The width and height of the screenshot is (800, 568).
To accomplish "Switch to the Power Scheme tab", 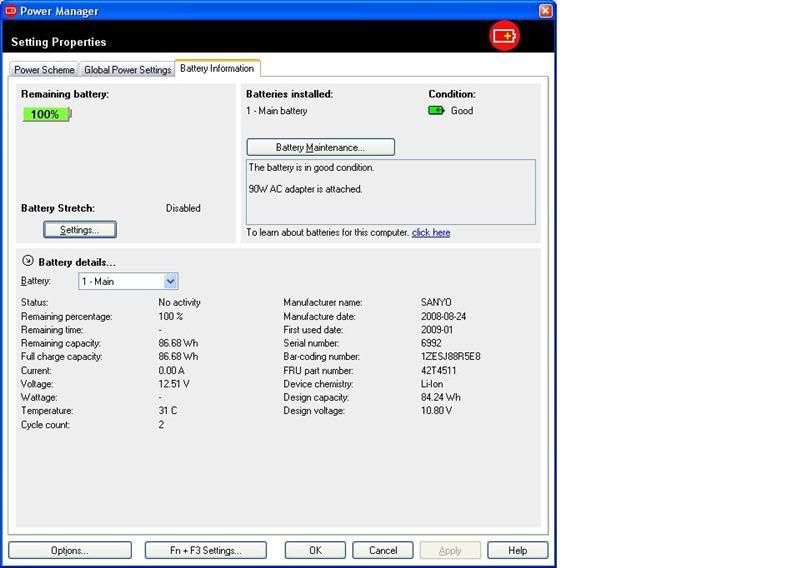I will 44,70.
